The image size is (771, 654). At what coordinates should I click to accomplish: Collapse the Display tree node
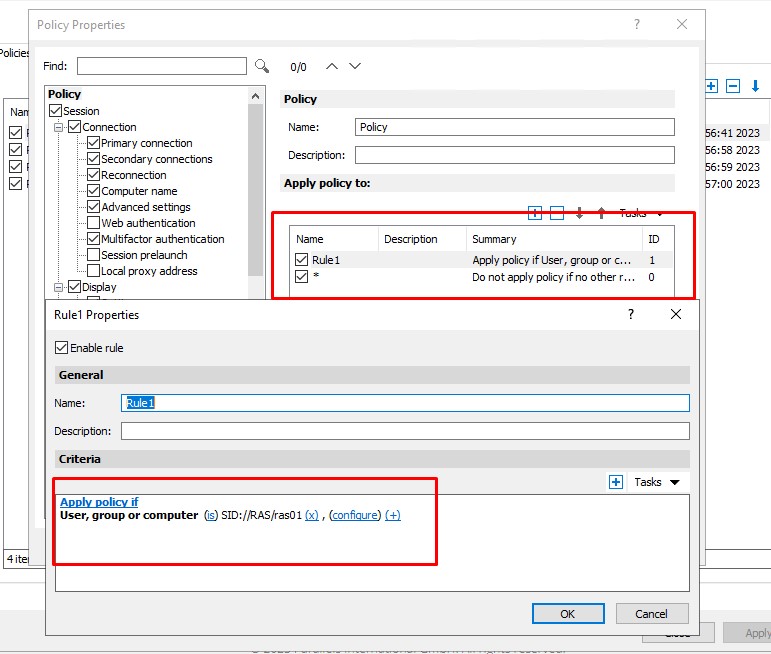pyautogui.click(x=59, y=287)
